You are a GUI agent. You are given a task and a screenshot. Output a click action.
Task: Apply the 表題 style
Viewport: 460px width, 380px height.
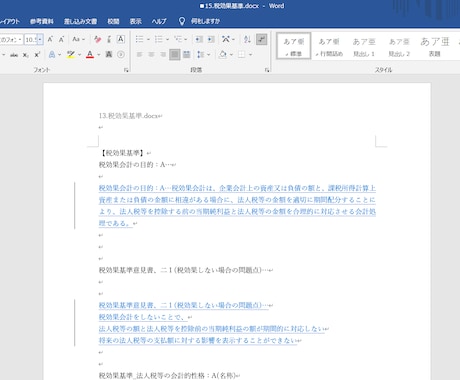tap(435, 46)
